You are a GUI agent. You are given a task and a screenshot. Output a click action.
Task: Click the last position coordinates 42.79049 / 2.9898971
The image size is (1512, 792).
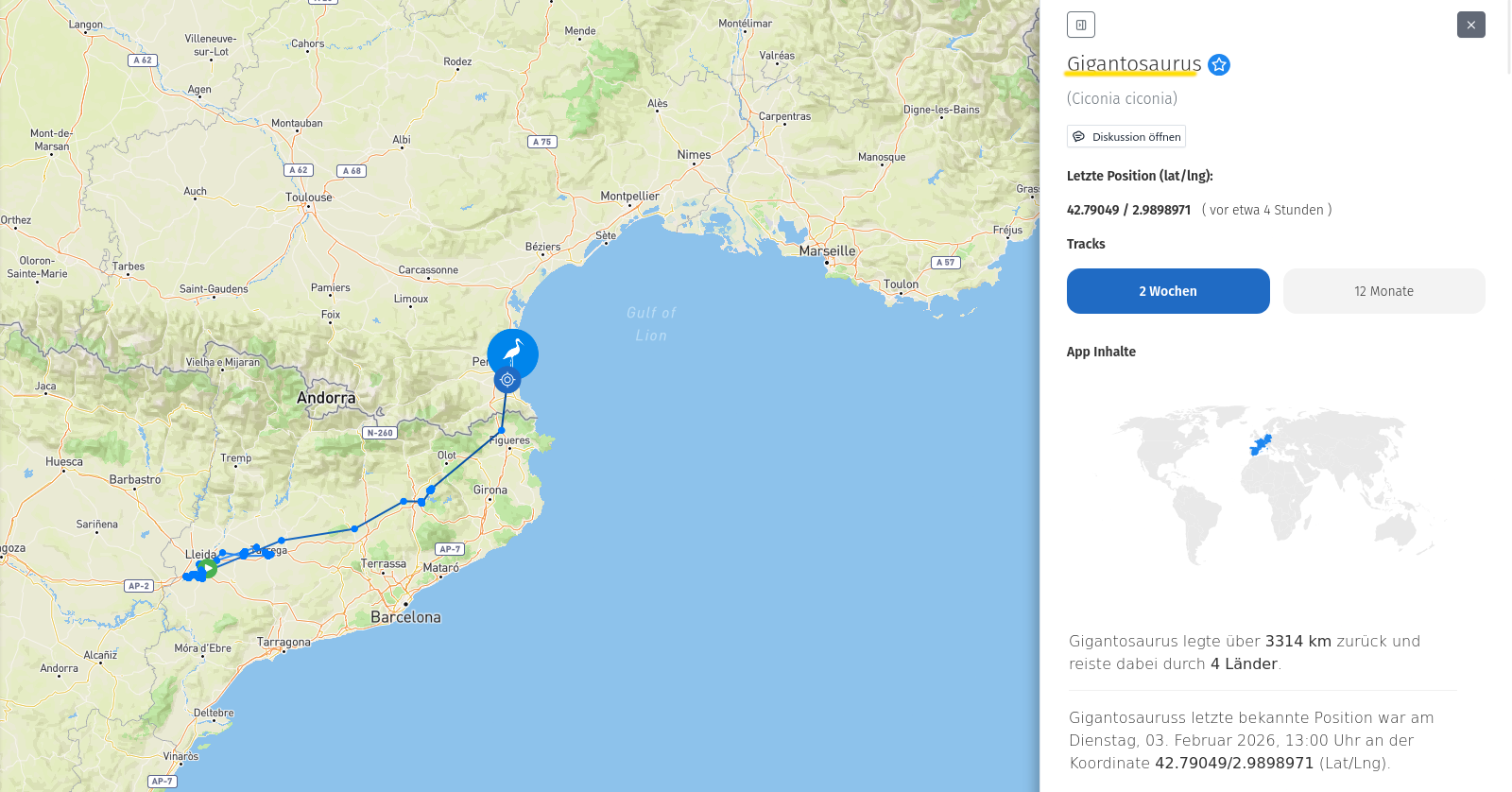point(1128,210)
